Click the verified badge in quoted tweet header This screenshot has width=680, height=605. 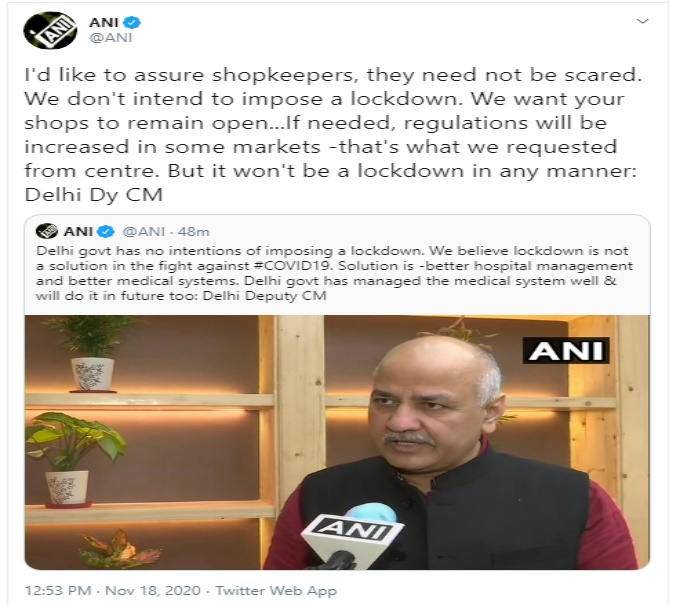[x=105, y=231]
